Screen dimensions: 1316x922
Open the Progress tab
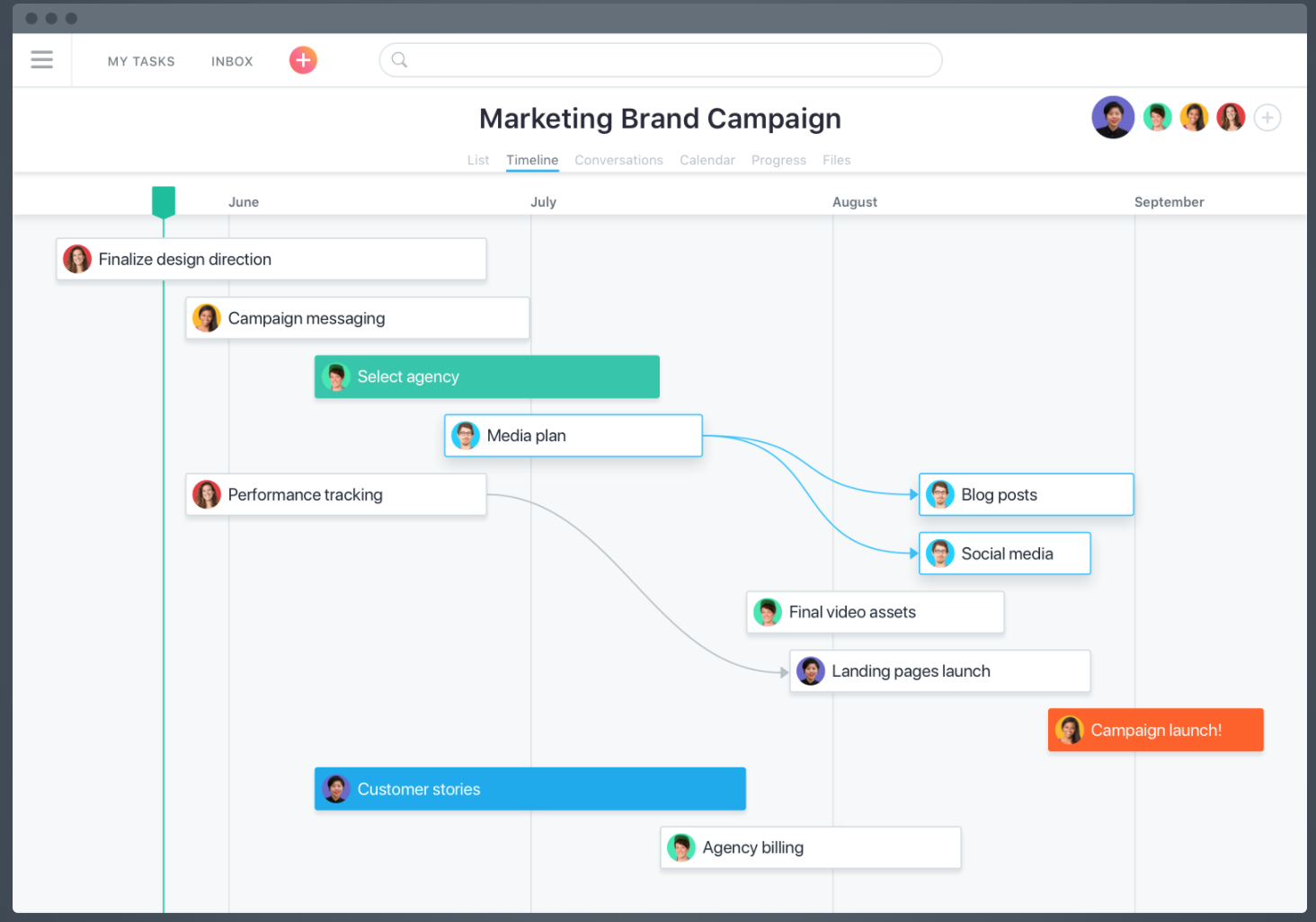[x=778, y=160]
